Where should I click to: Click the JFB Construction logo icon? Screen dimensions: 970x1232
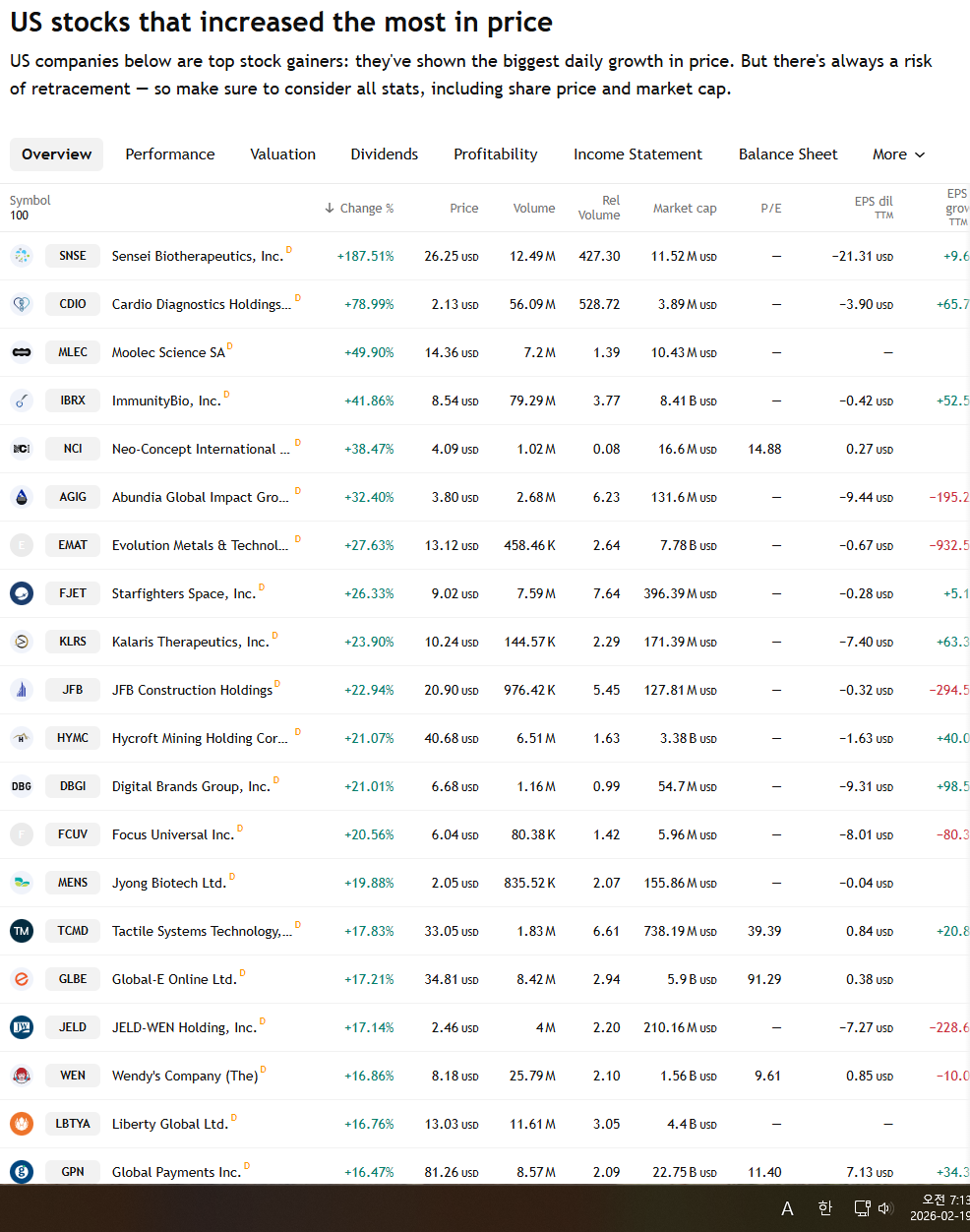click(22, 690)
